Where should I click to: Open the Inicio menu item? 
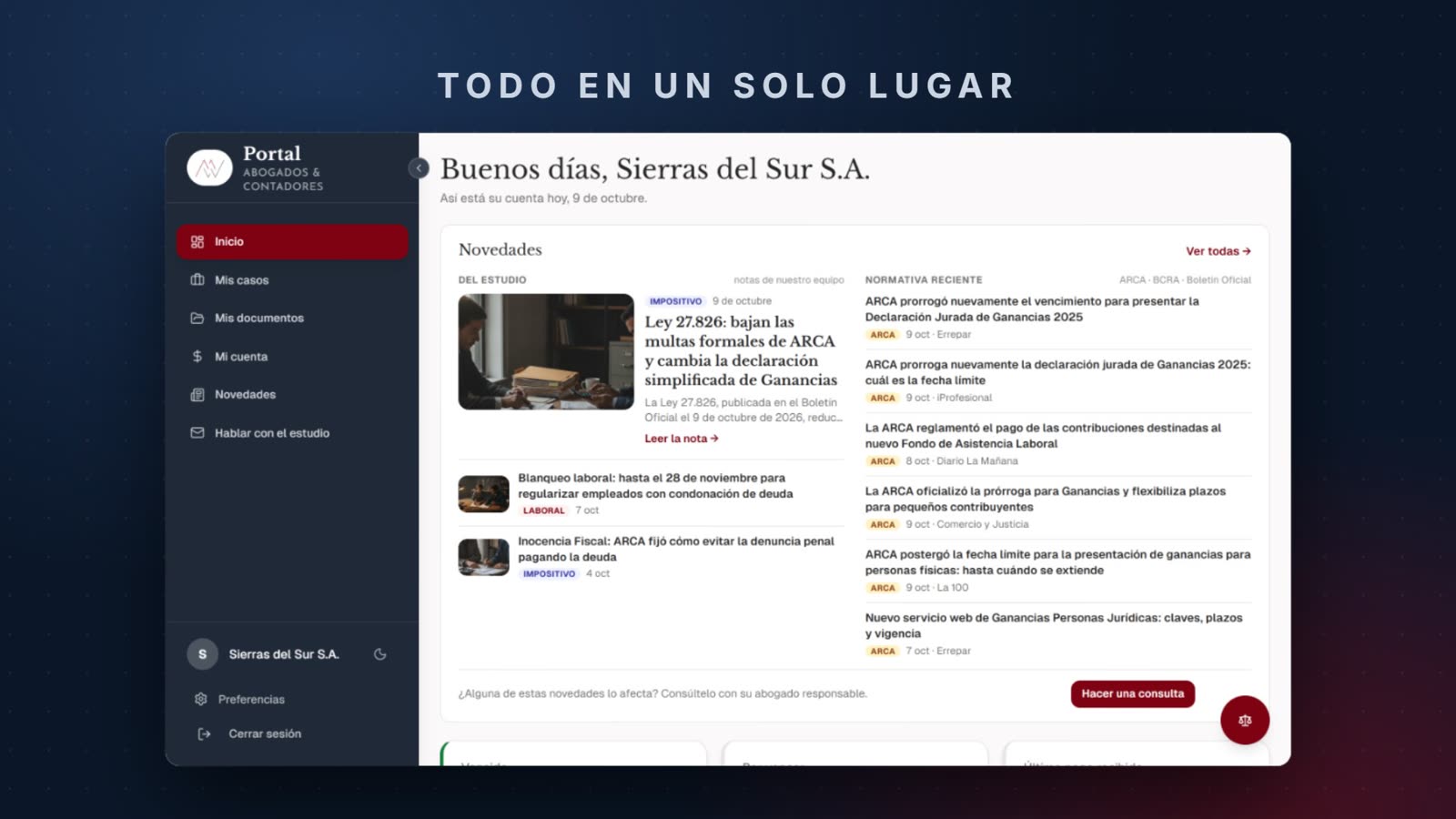292,242
